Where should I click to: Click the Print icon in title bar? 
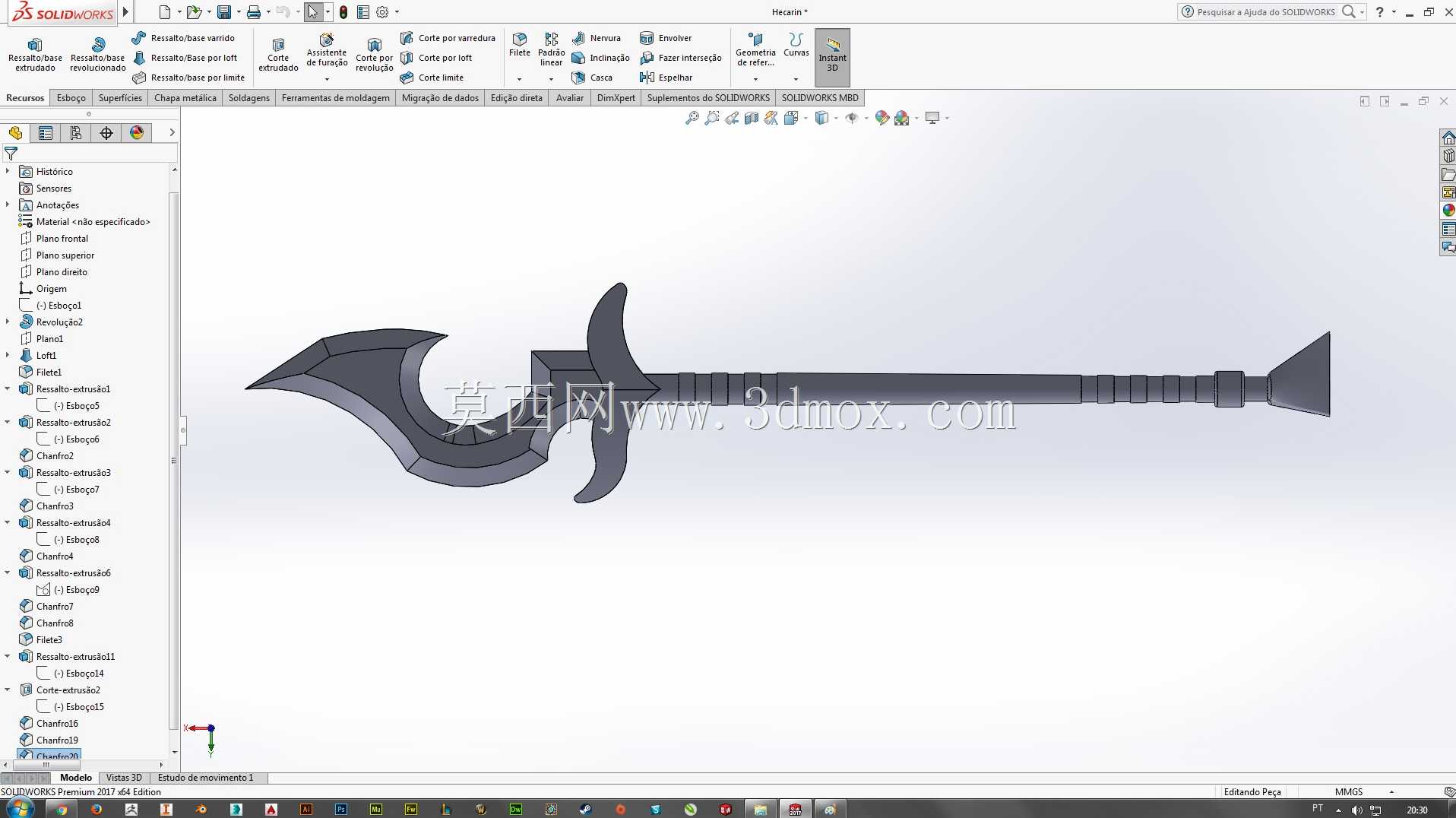pos(254,12)
